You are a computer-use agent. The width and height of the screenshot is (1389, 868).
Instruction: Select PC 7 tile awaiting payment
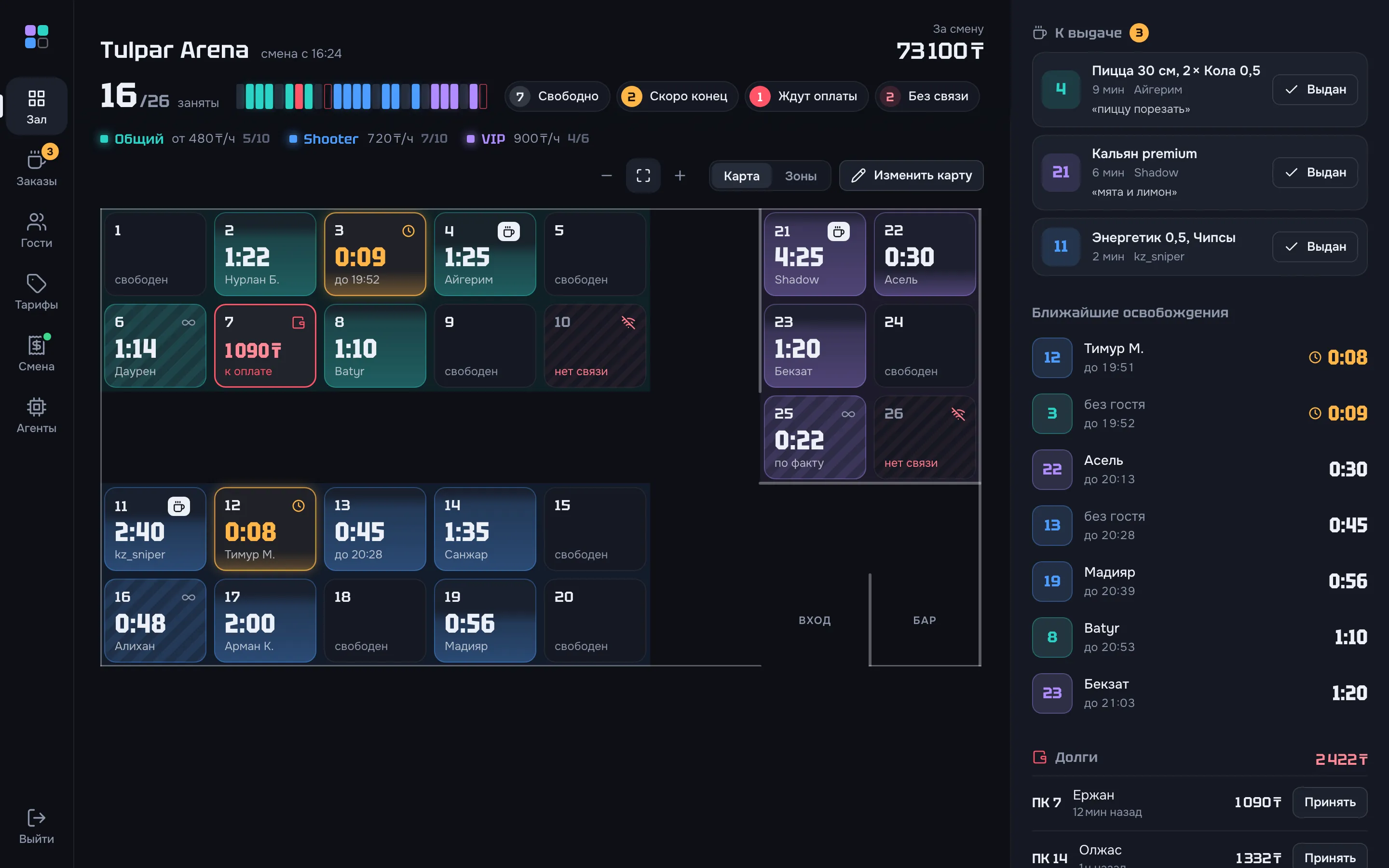coord(265,346)
